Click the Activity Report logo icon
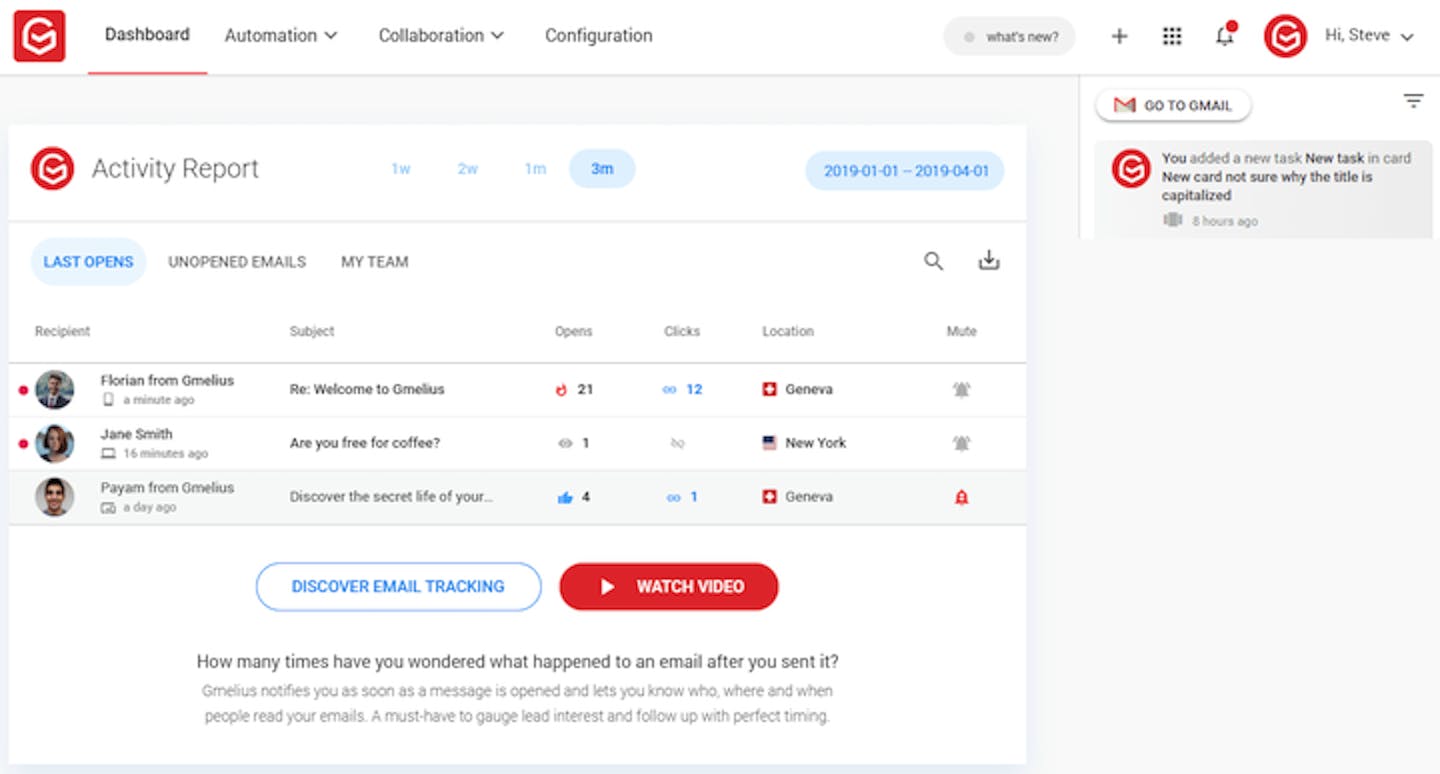1440x774 pixels. coord(52,168)
